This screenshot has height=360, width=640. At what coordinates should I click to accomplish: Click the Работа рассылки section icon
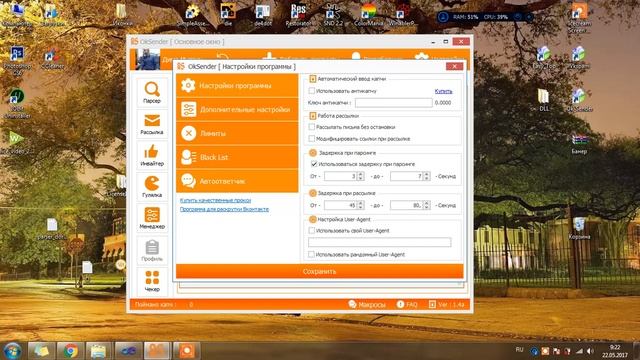coord(313,116)
